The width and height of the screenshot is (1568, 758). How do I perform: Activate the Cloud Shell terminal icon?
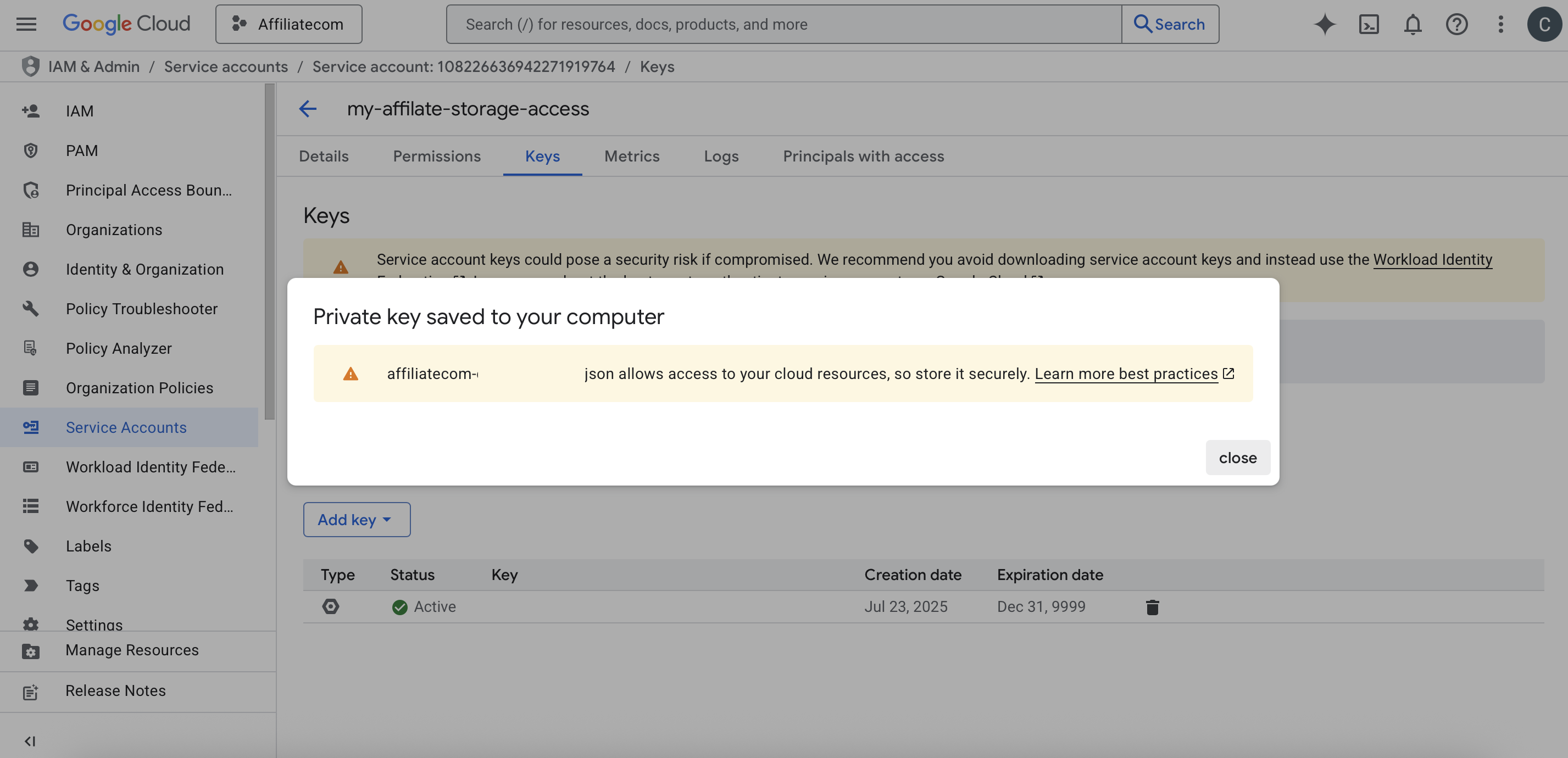tap(1369, 24)
